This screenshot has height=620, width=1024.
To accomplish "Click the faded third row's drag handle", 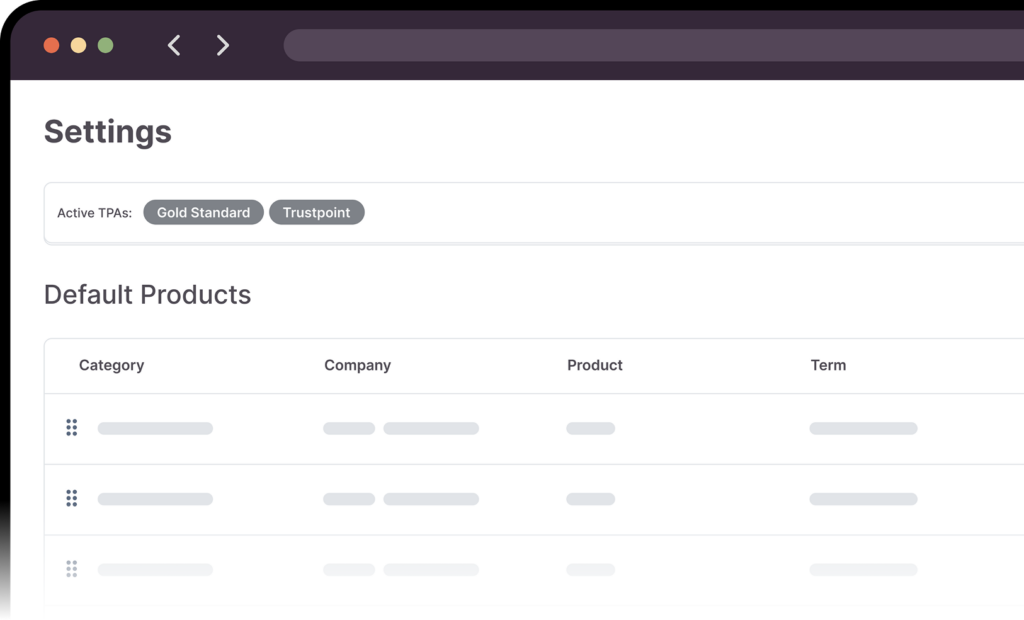I will pos(72,569).
